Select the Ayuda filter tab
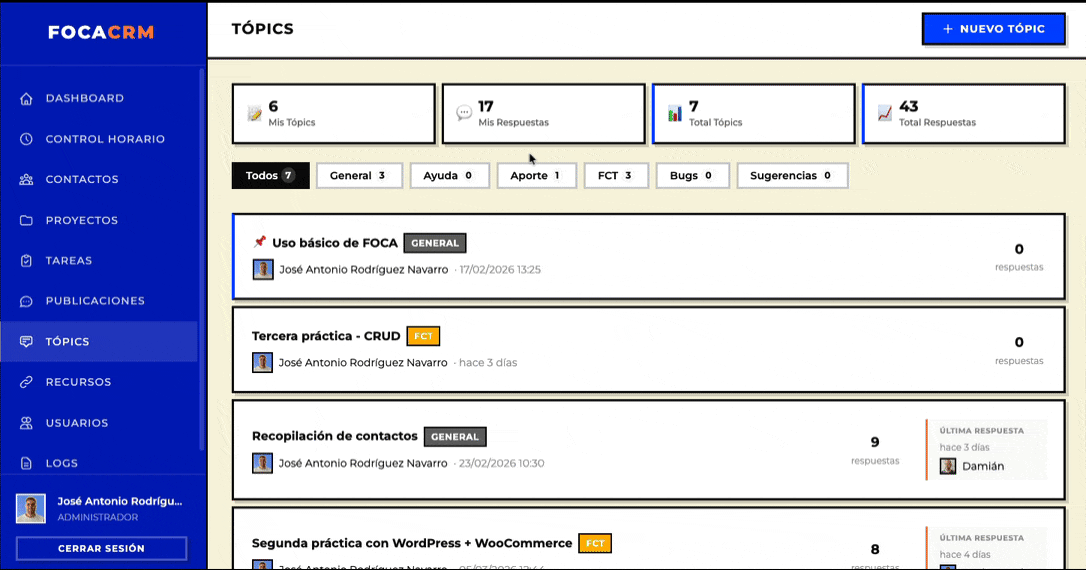Screen dimensions: 1086x570 449,176
